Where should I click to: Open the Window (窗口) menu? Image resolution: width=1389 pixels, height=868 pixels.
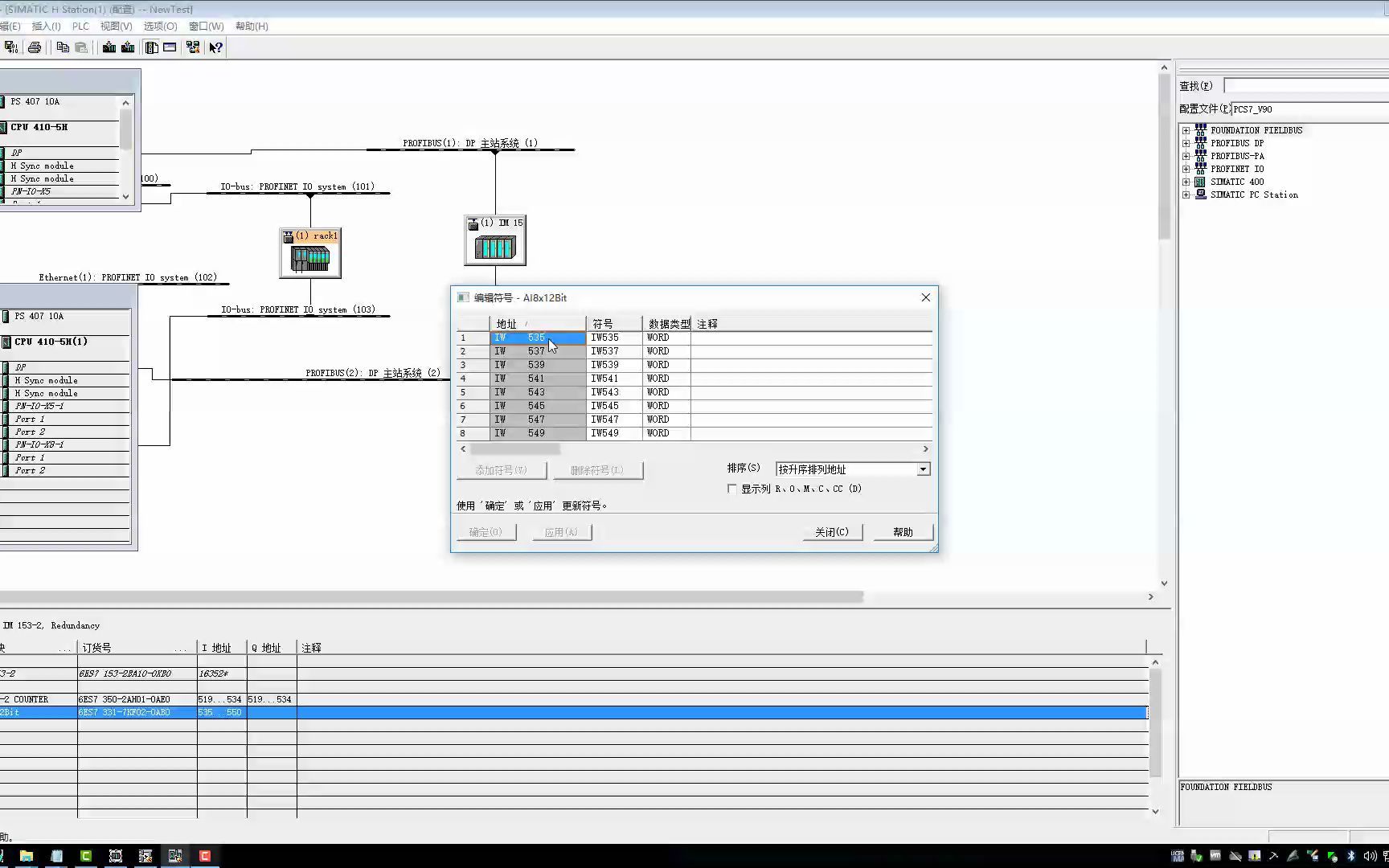206,27
